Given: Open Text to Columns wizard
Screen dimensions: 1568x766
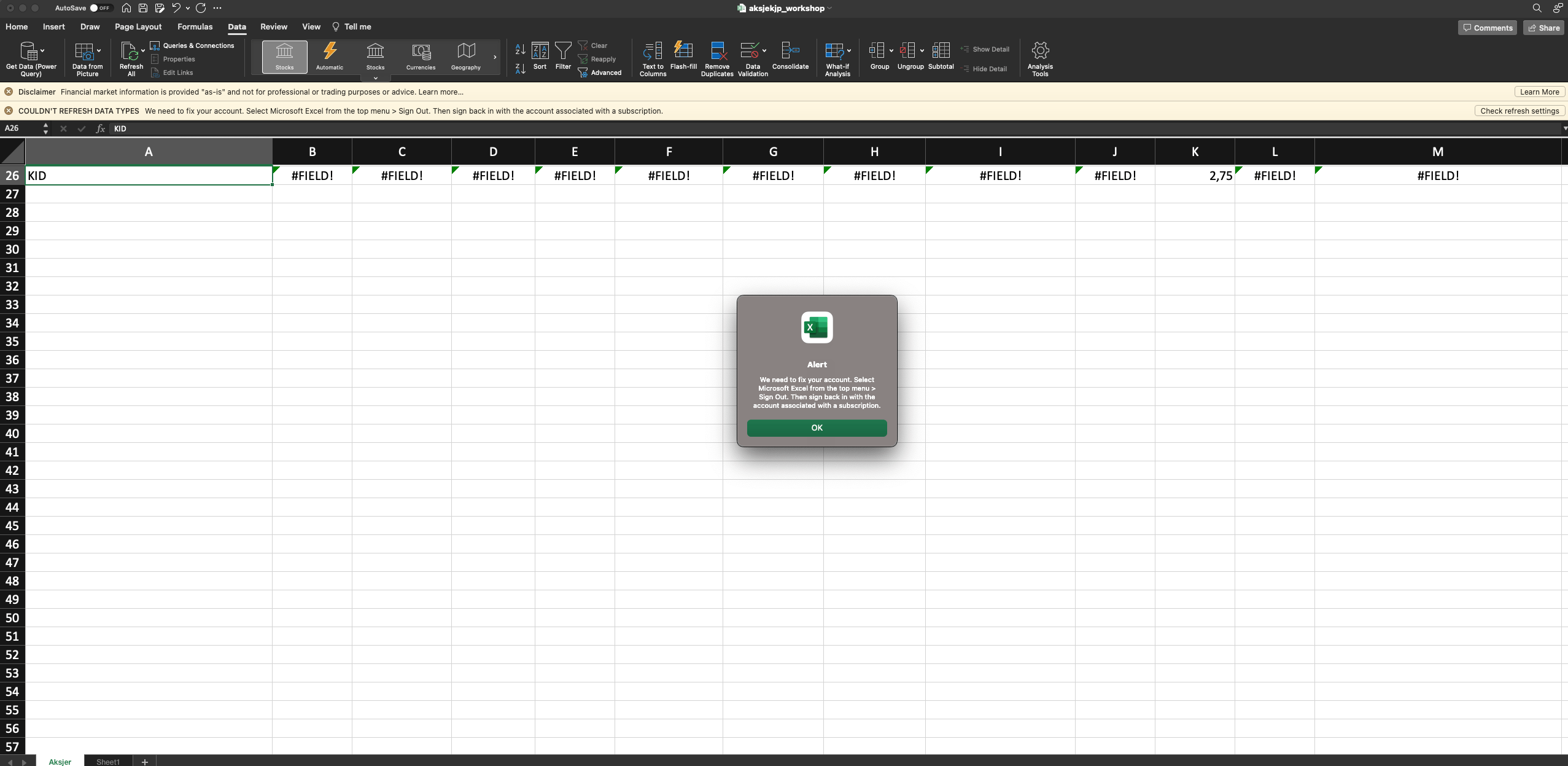Looking at the screenshot, I should pyautogui.click(x=653, y=59).
